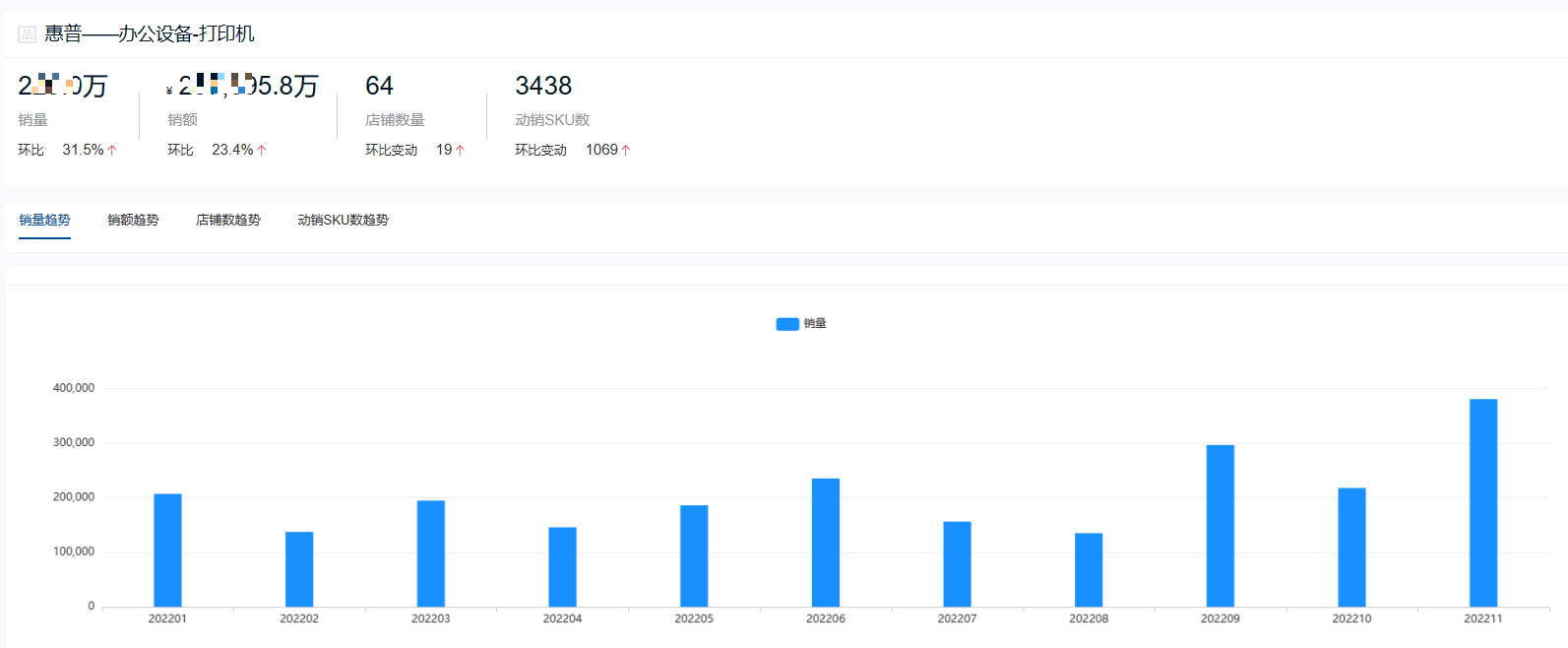Show the 动销SKU数趋势 tab
Screen dimensions: 1568x648
pos(343,221)
